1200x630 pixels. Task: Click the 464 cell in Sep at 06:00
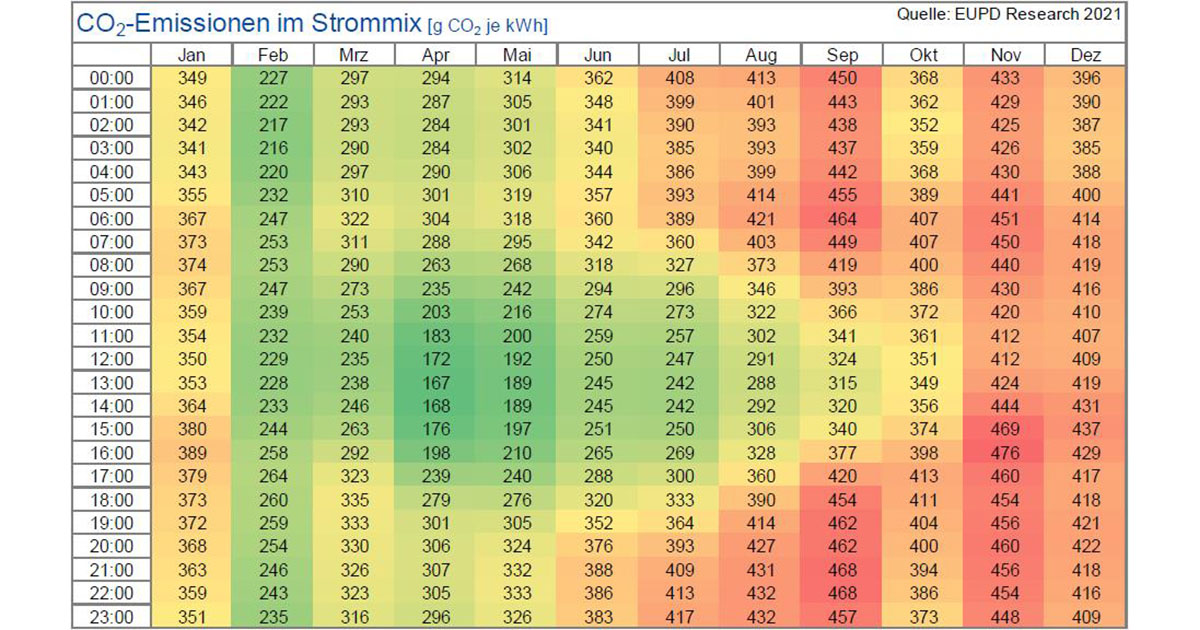tap(842, 219)
